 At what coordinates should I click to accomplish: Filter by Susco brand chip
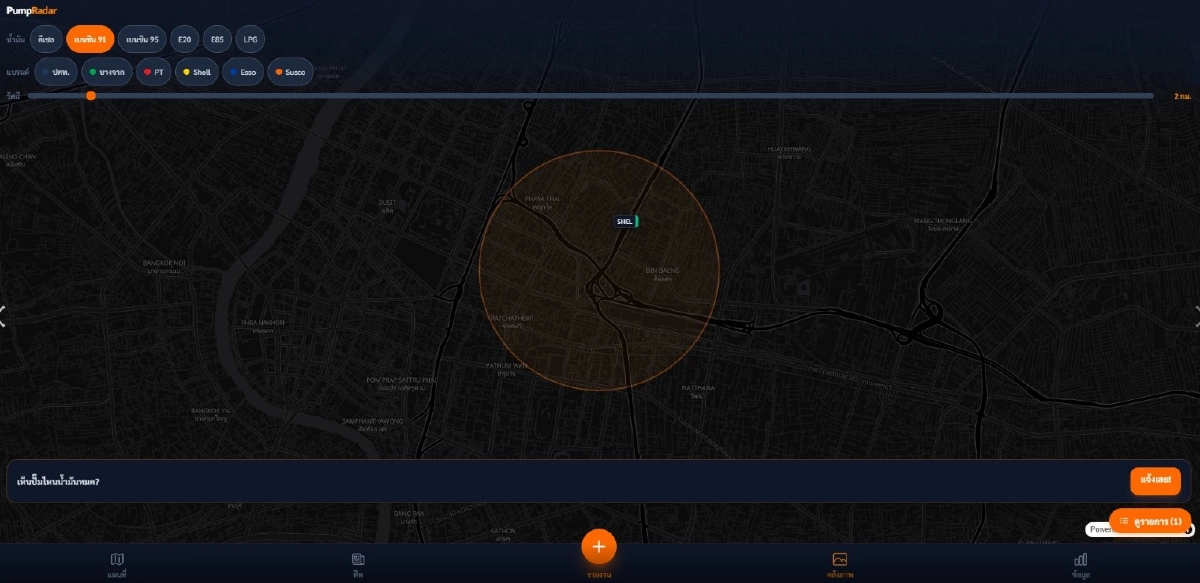[290, 72]
